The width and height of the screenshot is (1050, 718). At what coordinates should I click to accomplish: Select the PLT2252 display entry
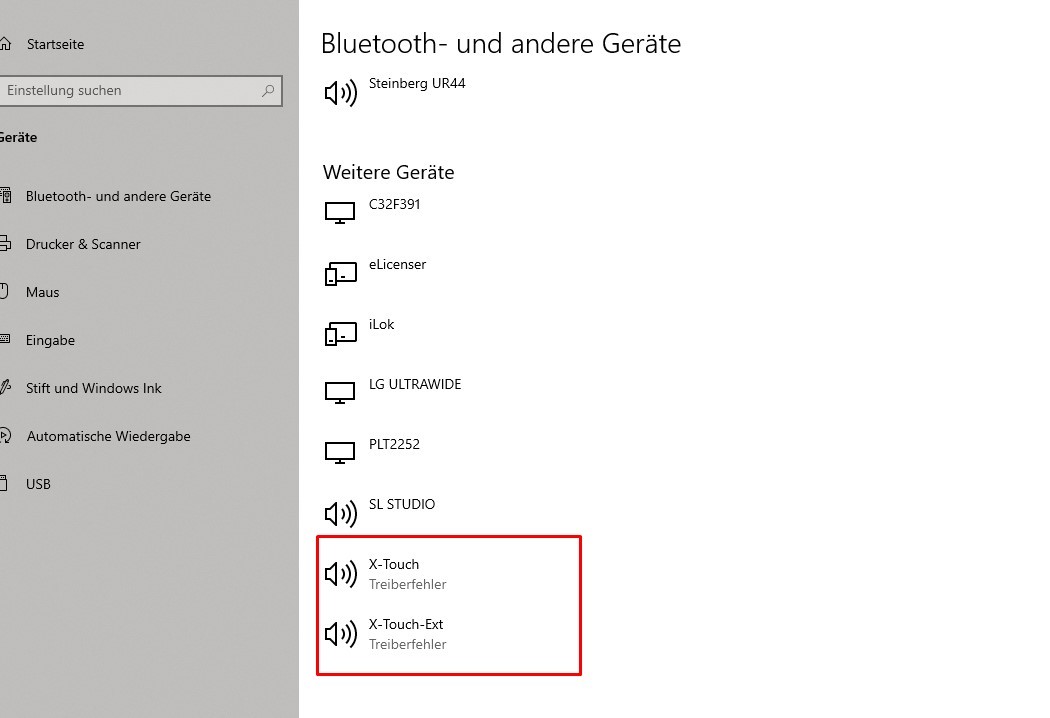click(394, 445)
